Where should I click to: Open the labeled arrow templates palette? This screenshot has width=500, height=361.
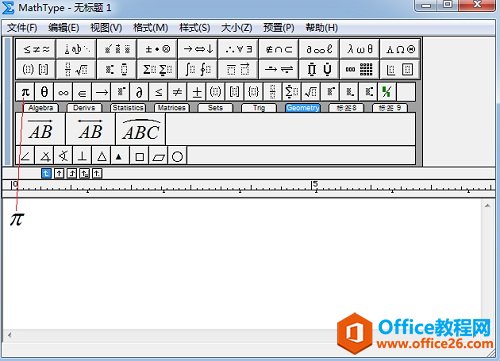279,69
